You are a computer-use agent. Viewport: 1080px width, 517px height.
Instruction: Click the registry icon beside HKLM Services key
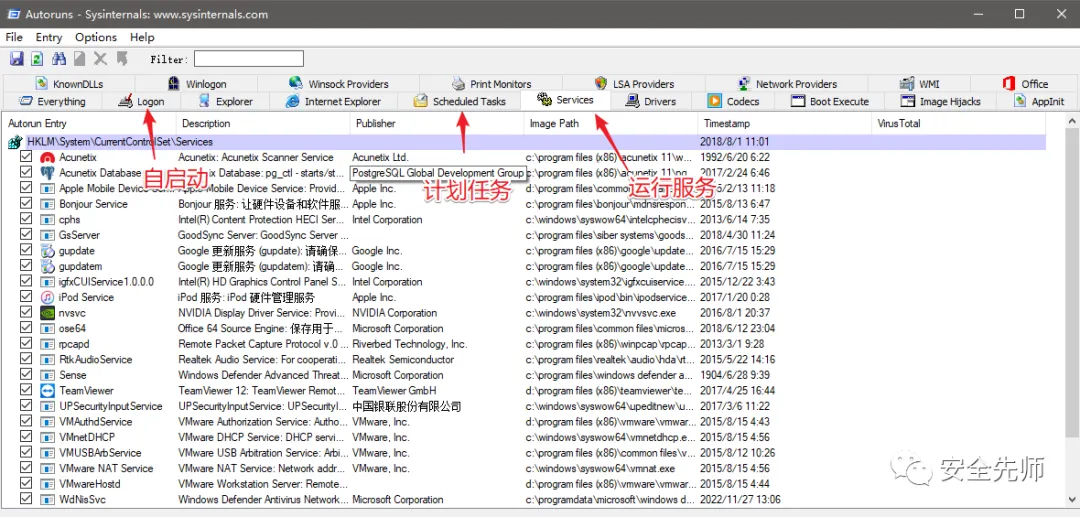[x=15, y=142]
